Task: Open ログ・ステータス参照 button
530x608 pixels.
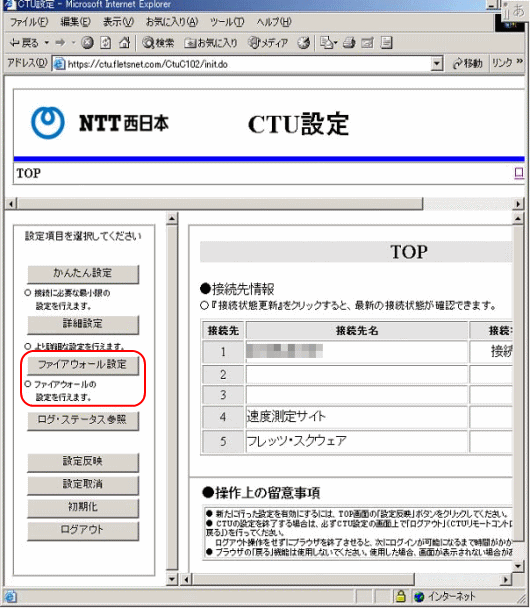Action: pos(83,420)
